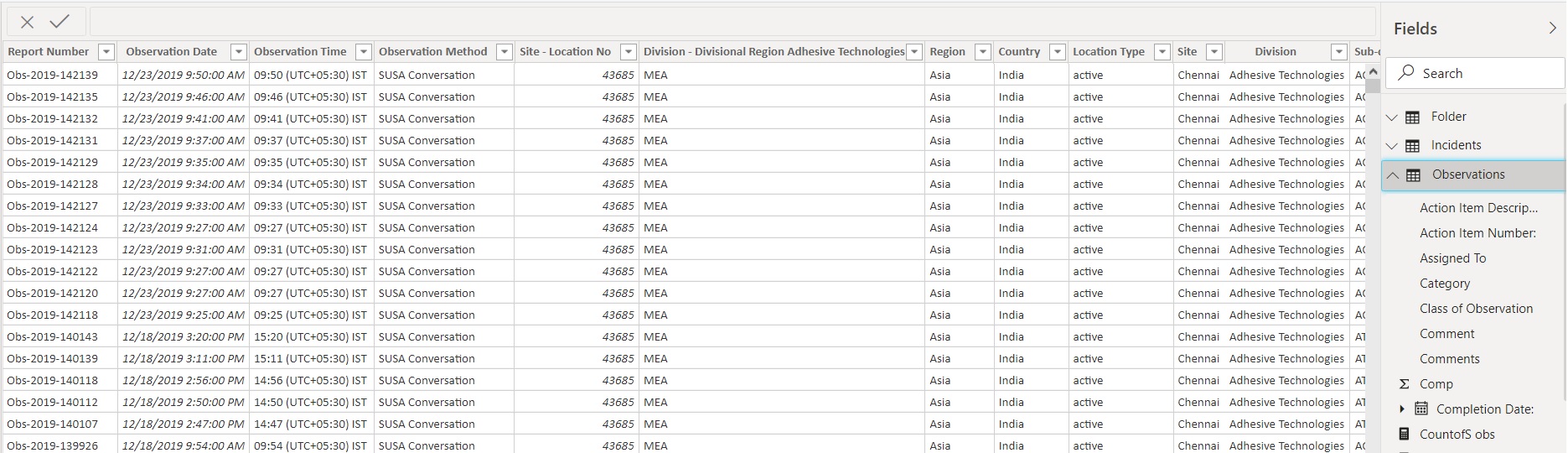Select cell Obs-2019-140143
The width and height of the screenshot is (1568, 453).
[60, 336]
